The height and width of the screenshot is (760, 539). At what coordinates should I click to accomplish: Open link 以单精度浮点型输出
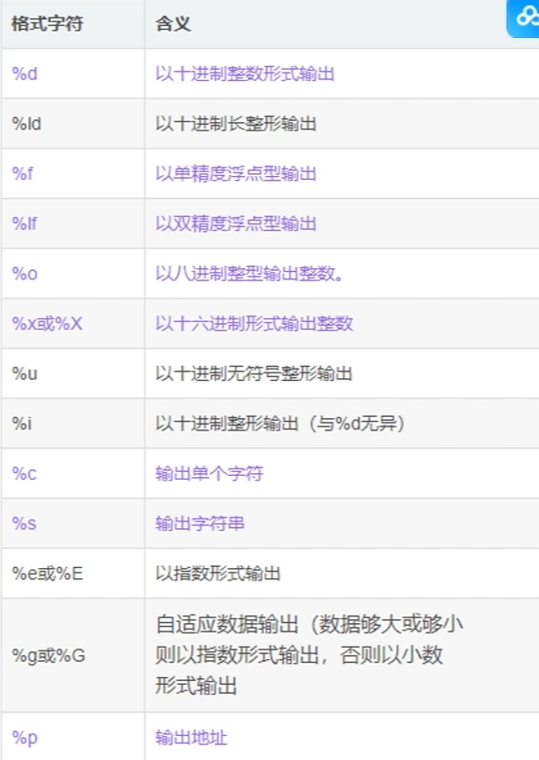point(236,174)
